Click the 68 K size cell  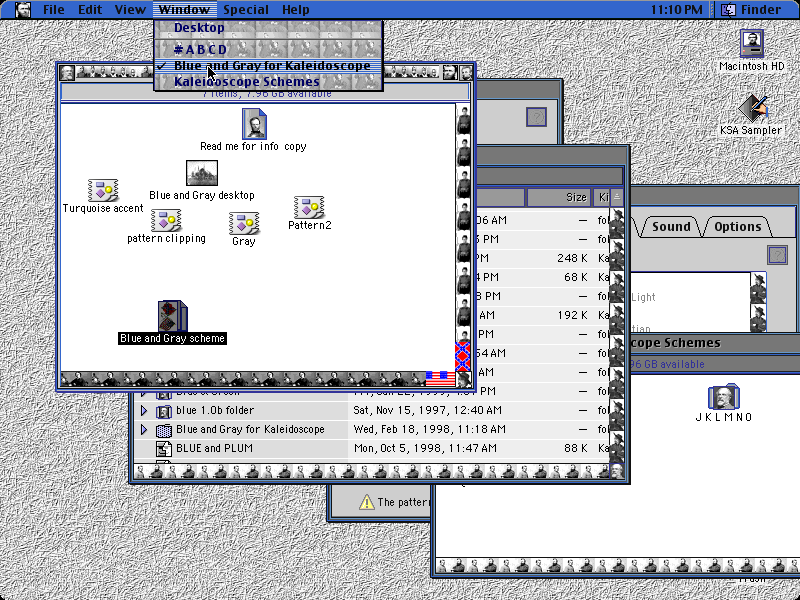point(575,277)
